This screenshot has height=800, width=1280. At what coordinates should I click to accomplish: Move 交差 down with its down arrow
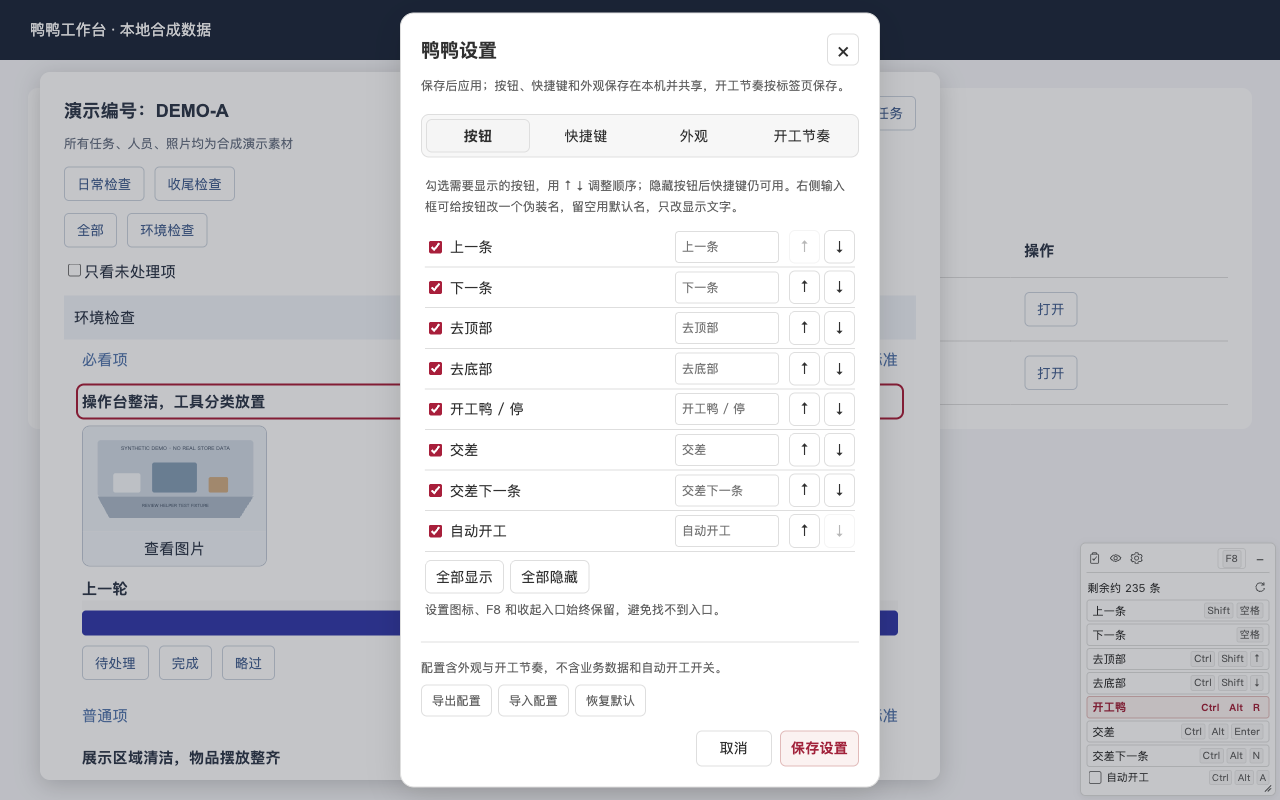(839, 450)
